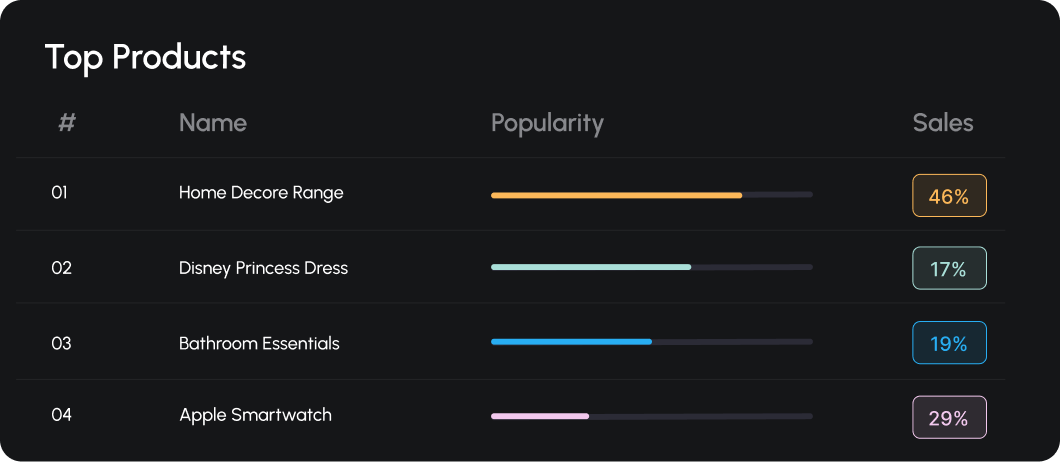Viewport: 1060px width, 462px height.
Task: Click the 29% sales badge
Action: pyautogui.click(x=949, y=417)
